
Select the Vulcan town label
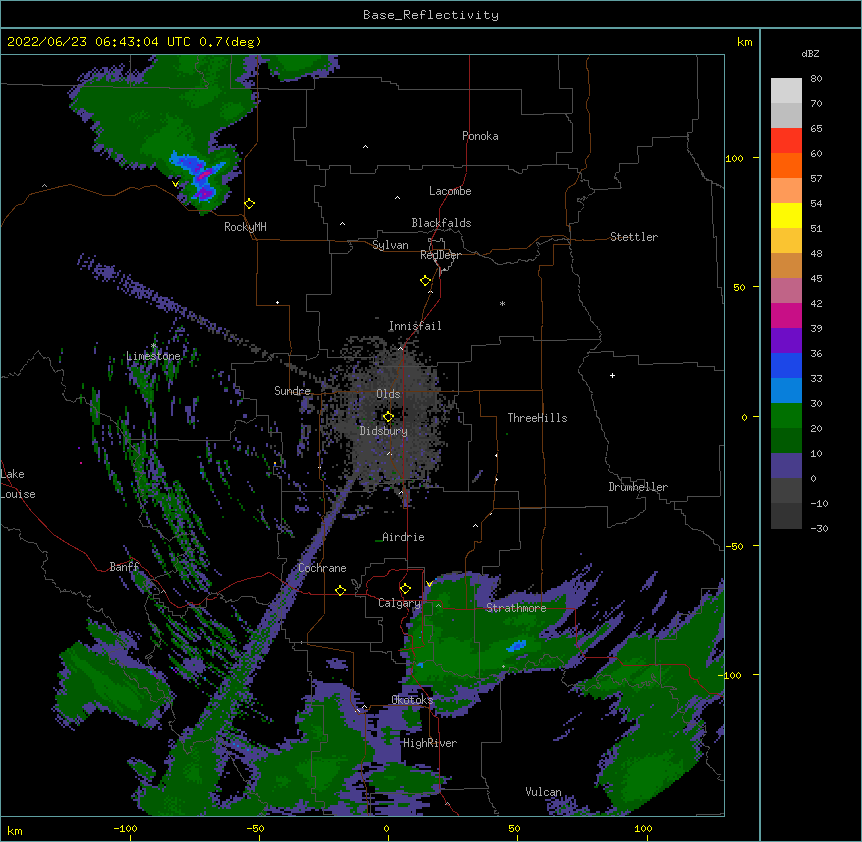[x=543, y=792]
